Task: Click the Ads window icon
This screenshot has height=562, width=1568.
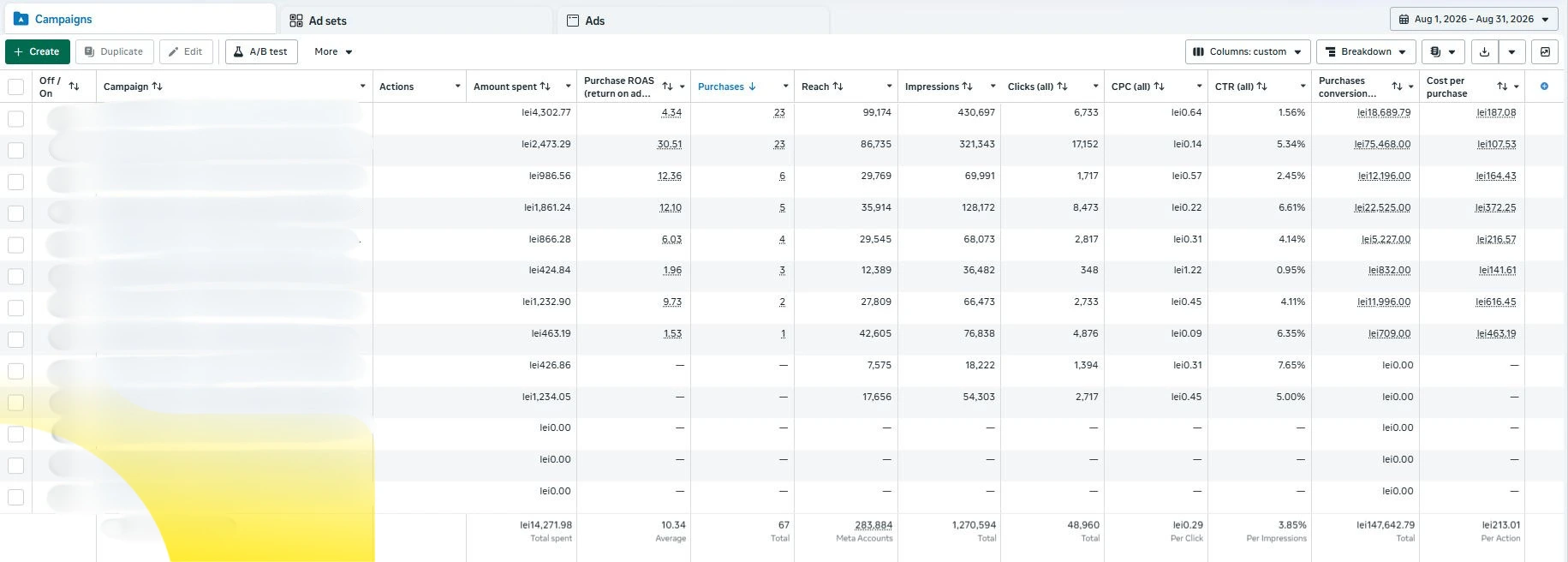Action: point(573,21)
